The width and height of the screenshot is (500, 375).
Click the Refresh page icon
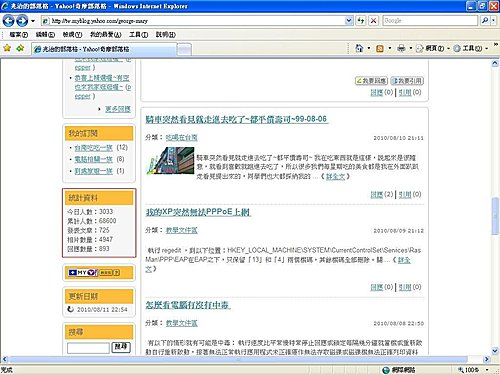click(361, 21)
